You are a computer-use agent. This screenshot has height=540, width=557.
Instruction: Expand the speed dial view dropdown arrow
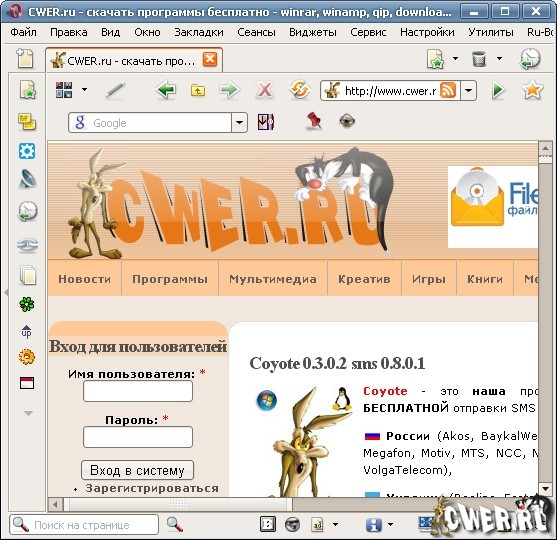[x=85, y=90]
